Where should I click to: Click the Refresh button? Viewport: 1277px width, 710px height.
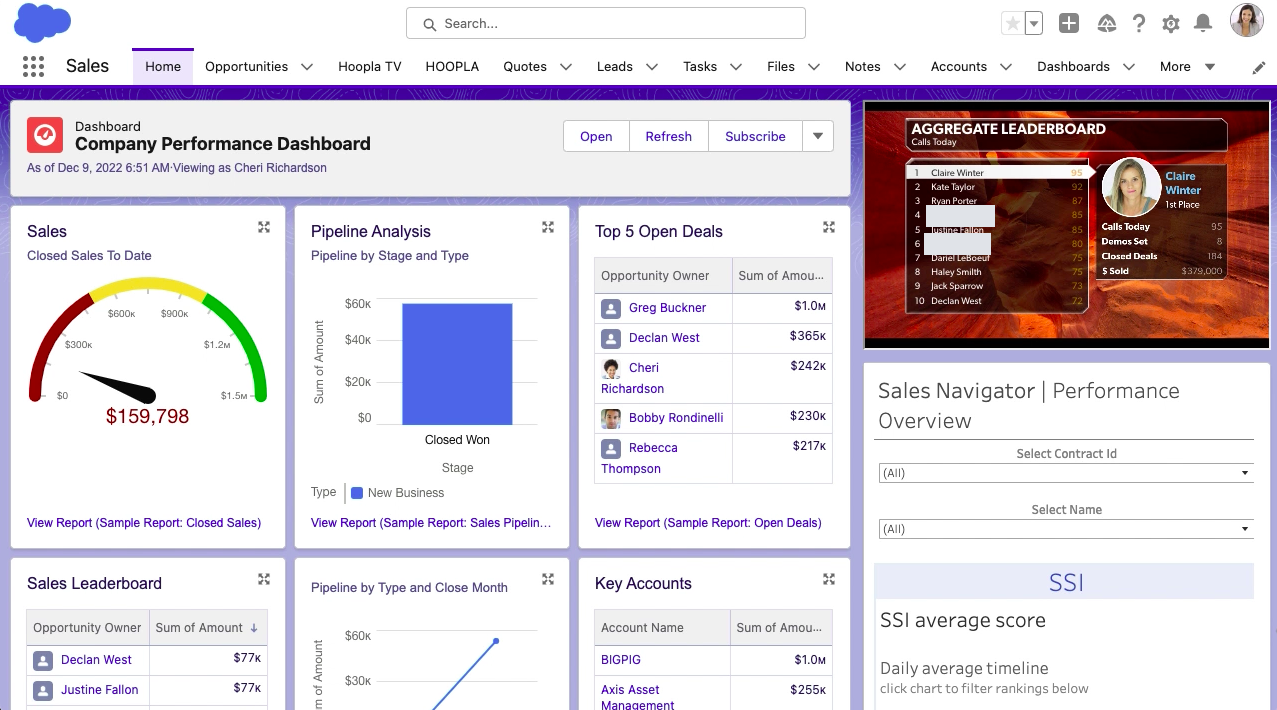(x=669, y=136)
